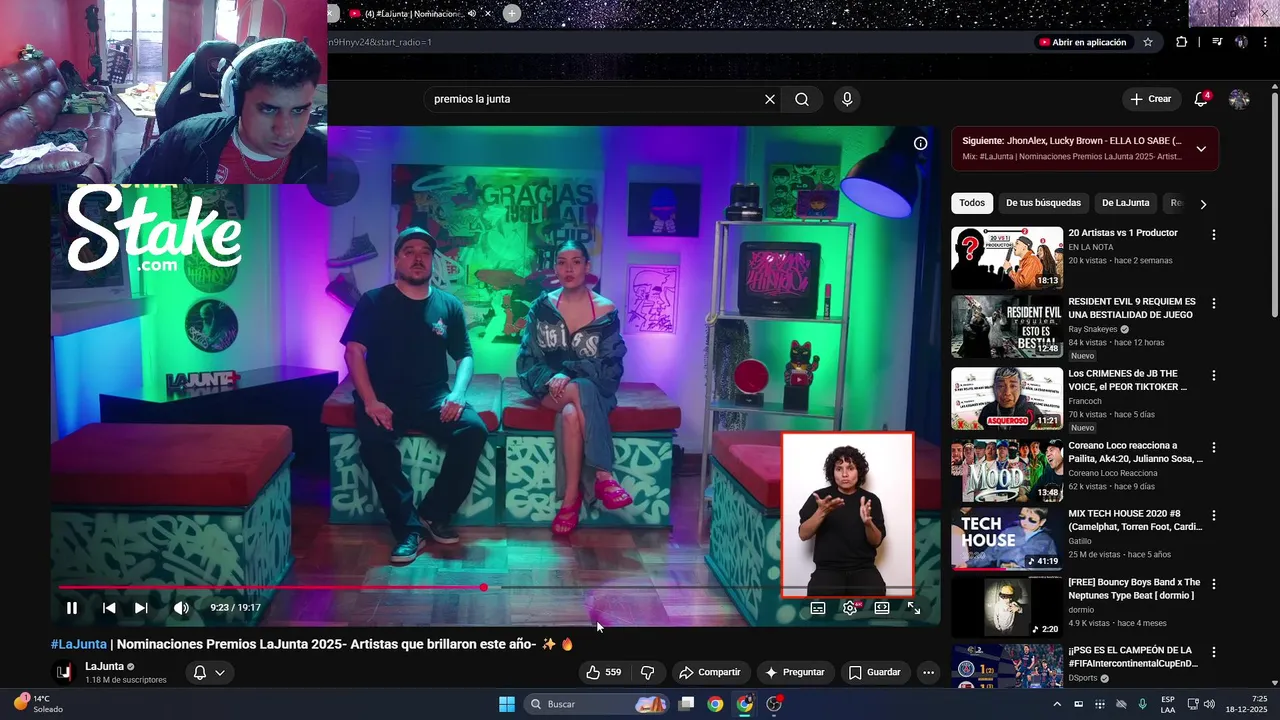
Task: Switch player to theater mode
Action: [882, 608]
